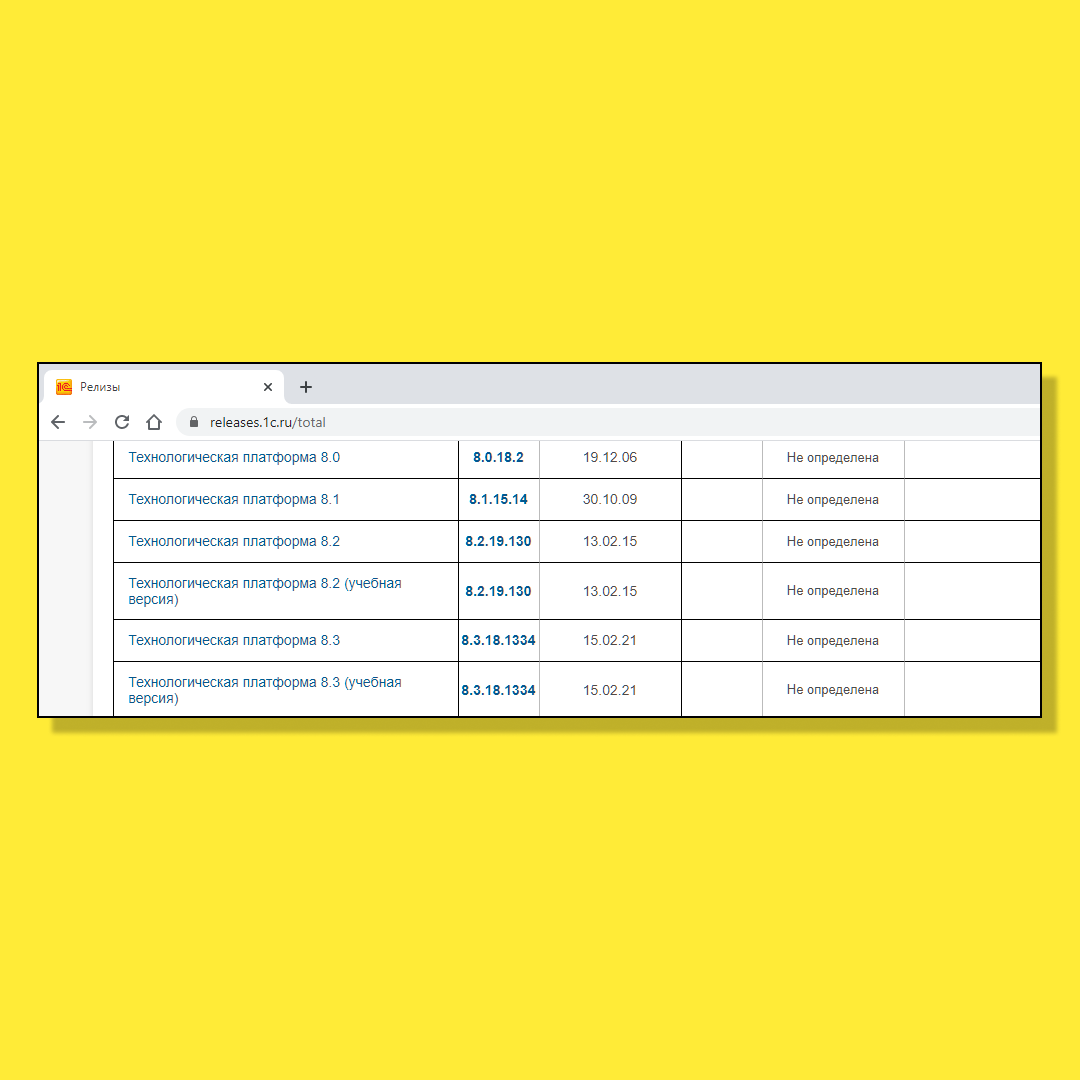Click the date 19.12.06

(x=610, y=457)
